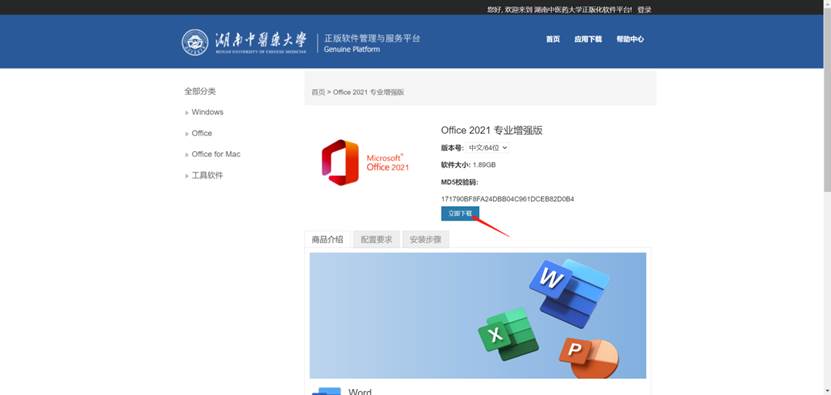Click the 正版软件管理与服务平台 Genuine Platform title
The height and width of the screenshot is (395, 831).
[372, 43]
